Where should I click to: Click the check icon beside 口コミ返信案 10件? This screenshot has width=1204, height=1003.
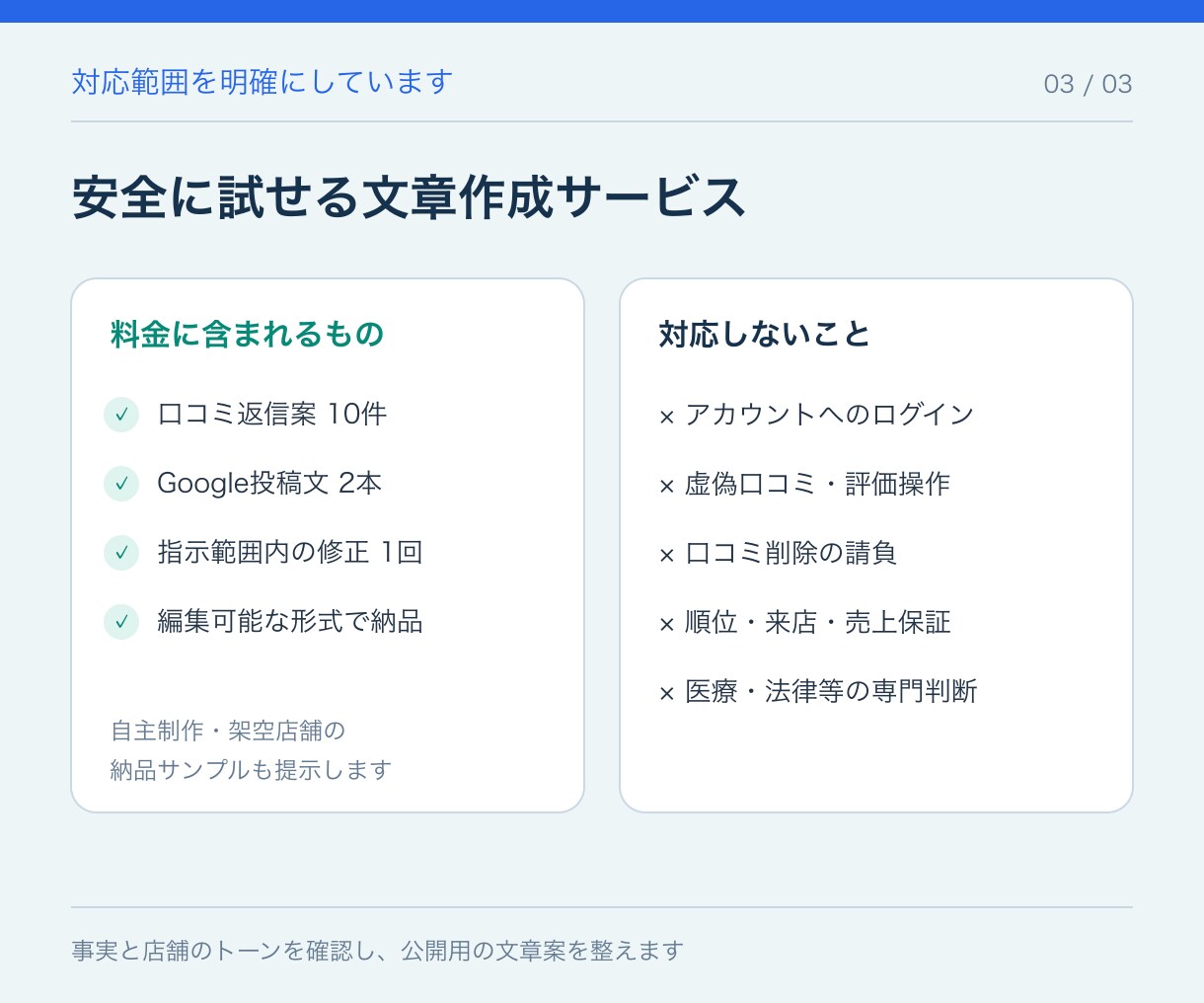tap(121, 415)
